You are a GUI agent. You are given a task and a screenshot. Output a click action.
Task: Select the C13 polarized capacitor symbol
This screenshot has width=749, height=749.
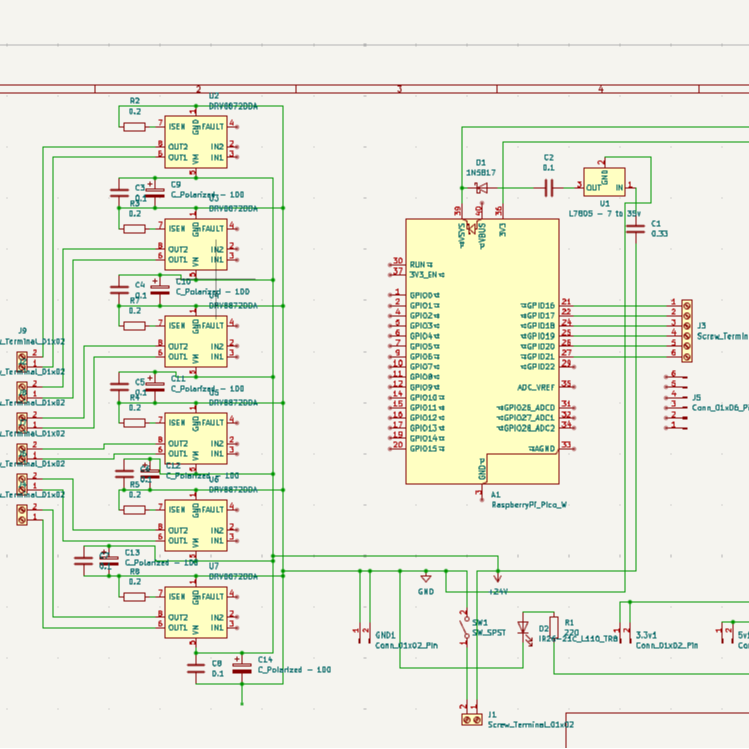(109, 560)
